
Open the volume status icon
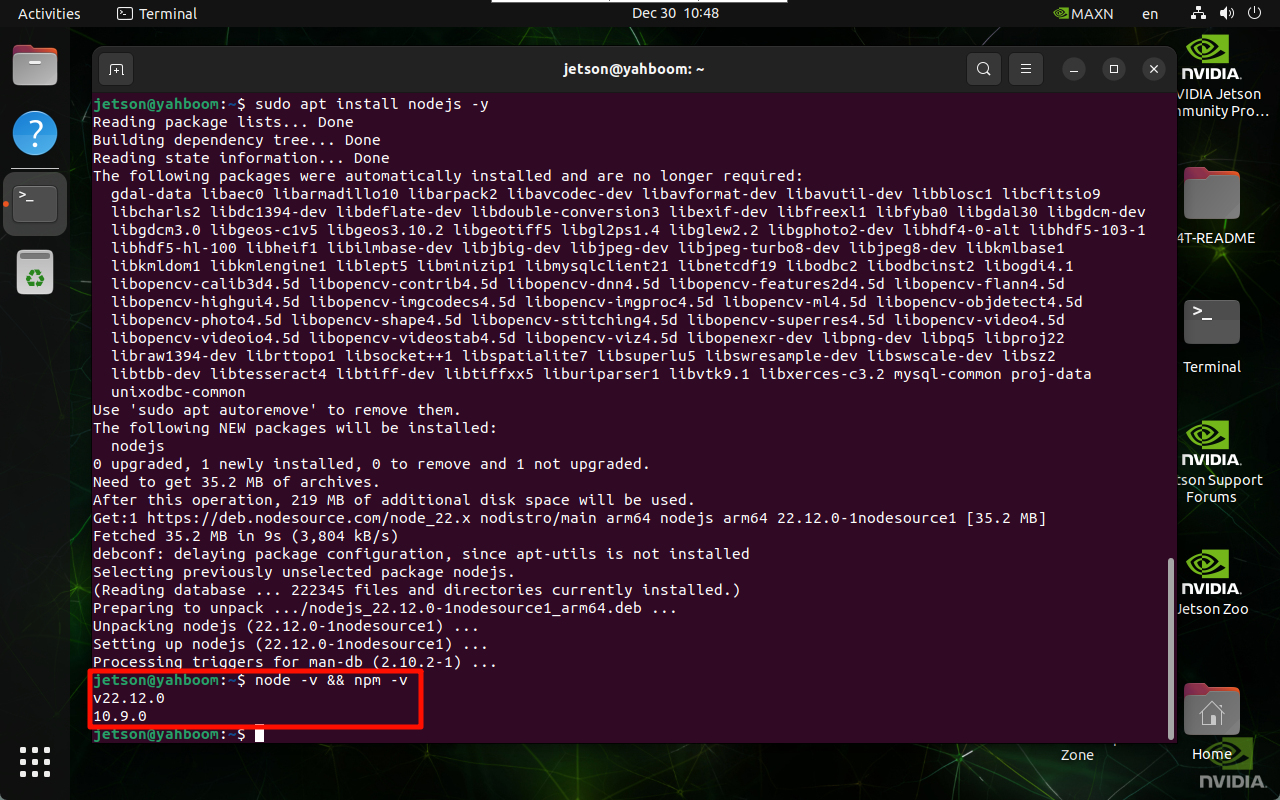click(1228, 13)
